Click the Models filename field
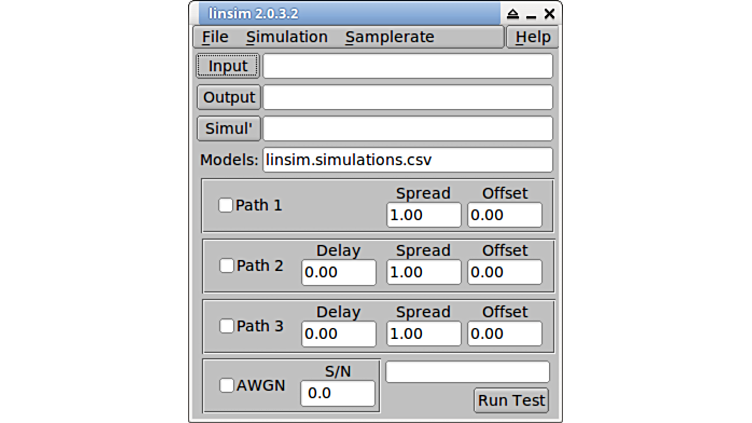Screen dimensions: 752x423 click(407, 160)
